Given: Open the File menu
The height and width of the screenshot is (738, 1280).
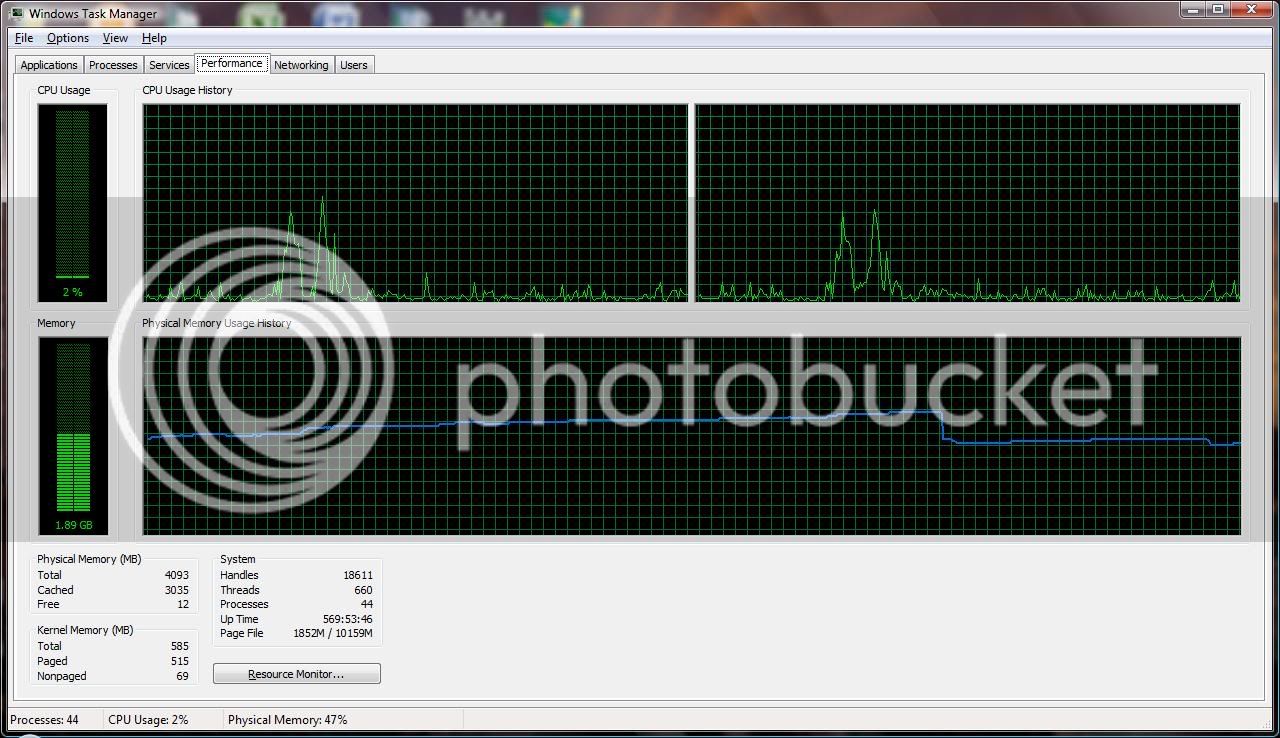Looking at the screenshot, I should click(x=24, y=38).
